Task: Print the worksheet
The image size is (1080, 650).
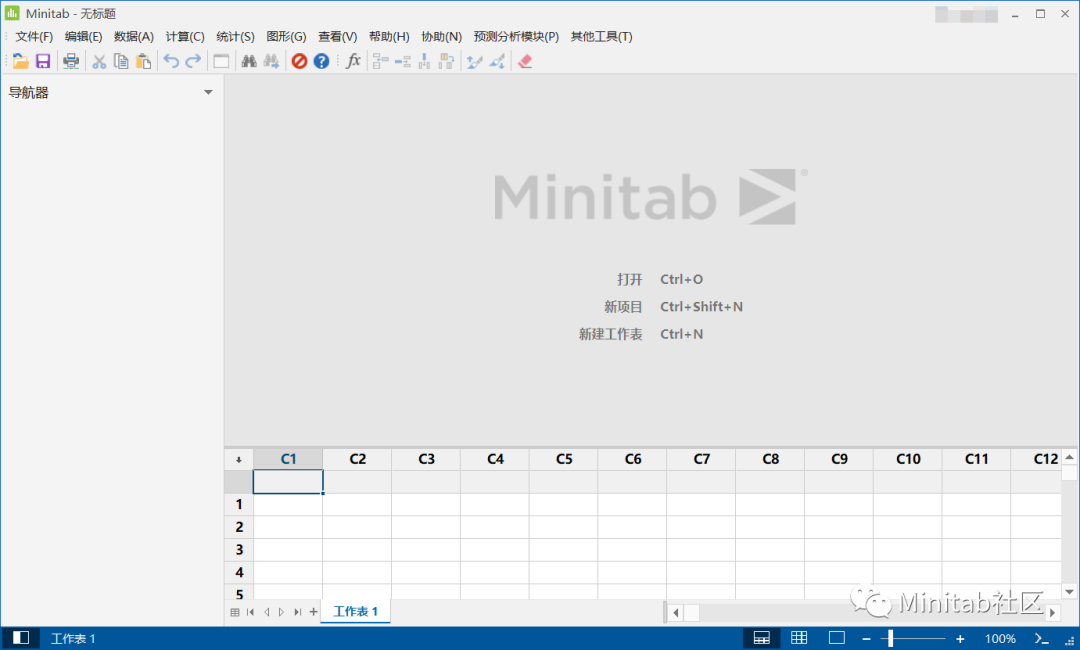Action: (x=71, y=61)
